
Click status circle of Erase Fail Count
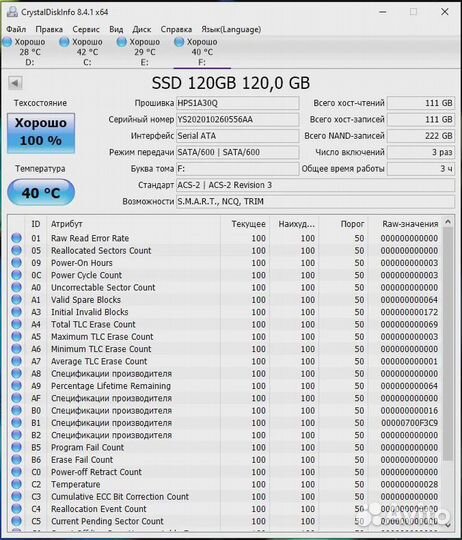point(16,459)
